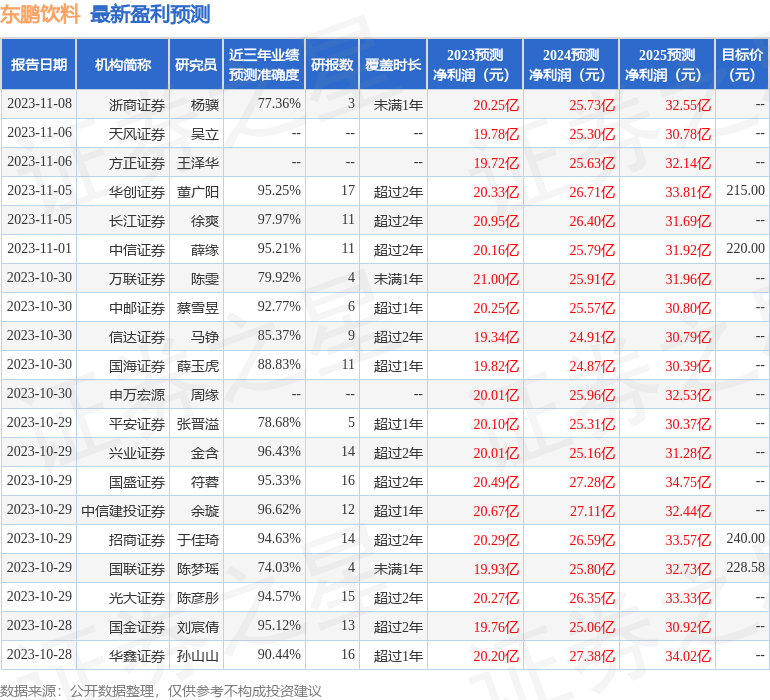The width and height of the screenshot is (770, 700).
Task: Select the 研究员 column header
Action: point(196,64)
